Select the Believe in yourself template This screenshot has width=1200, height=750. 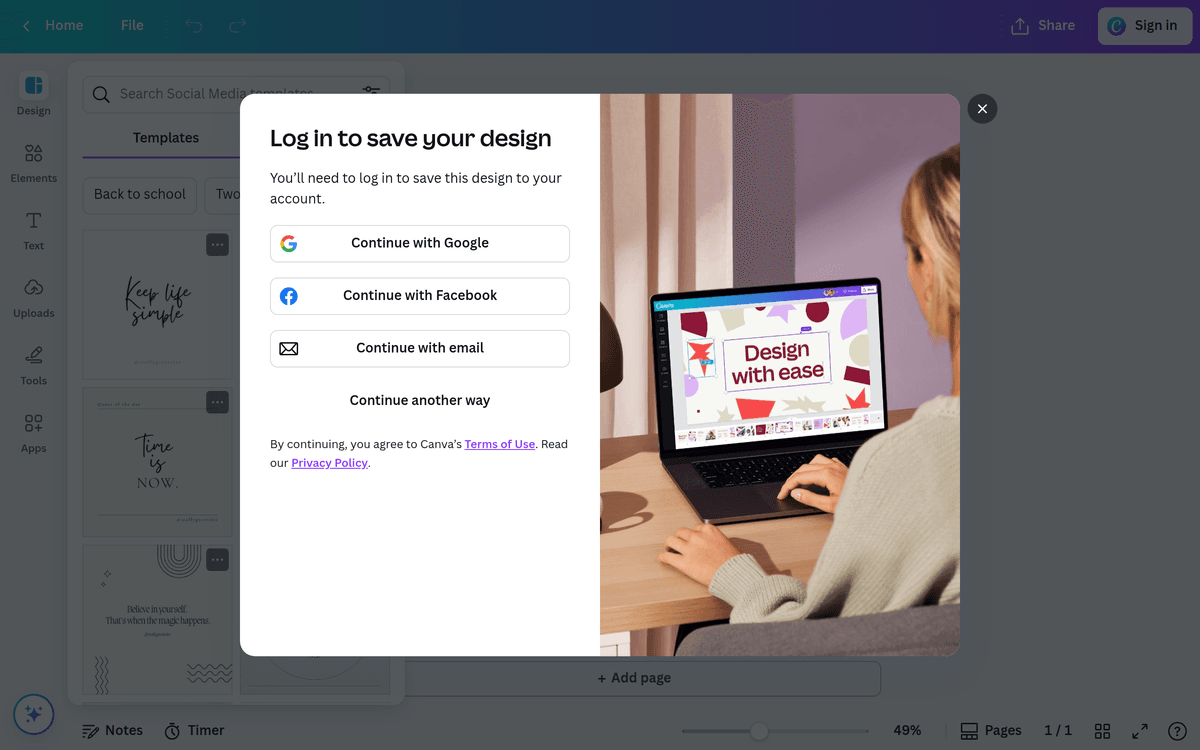(x=157, y=620)
